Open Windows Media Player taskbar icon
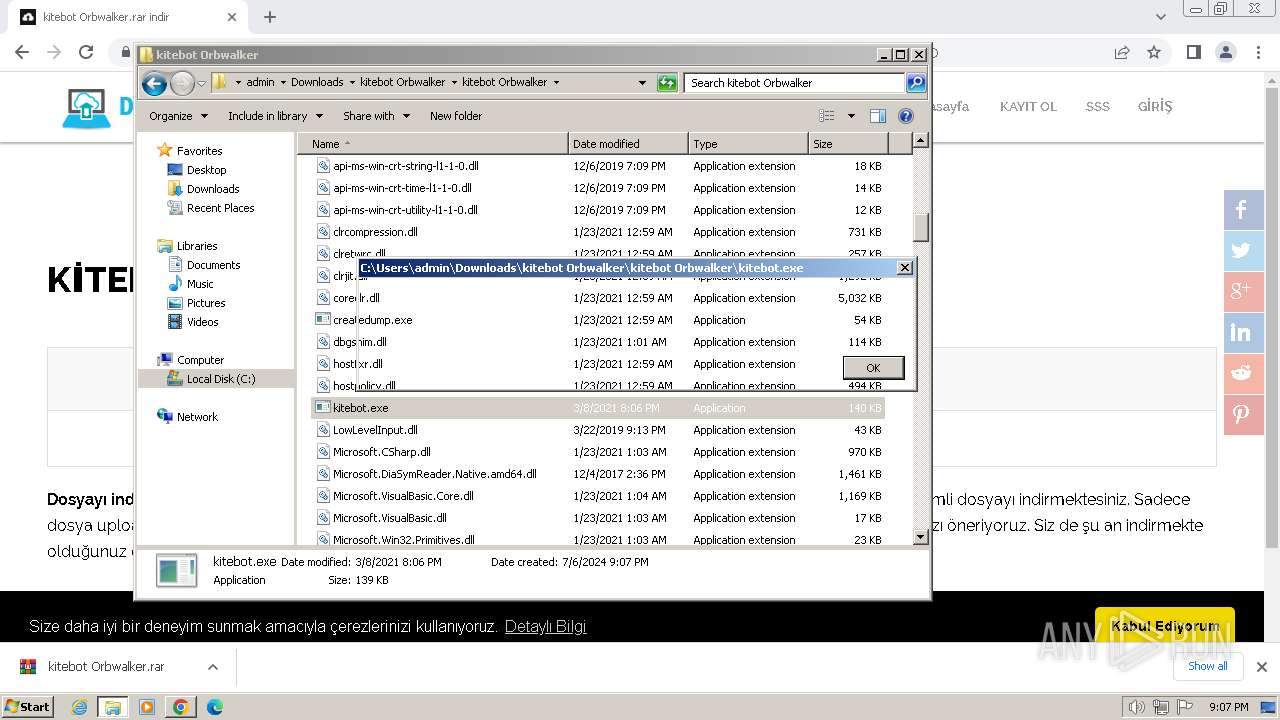Viewport: 1280px width, 720px height. (147, 707)
